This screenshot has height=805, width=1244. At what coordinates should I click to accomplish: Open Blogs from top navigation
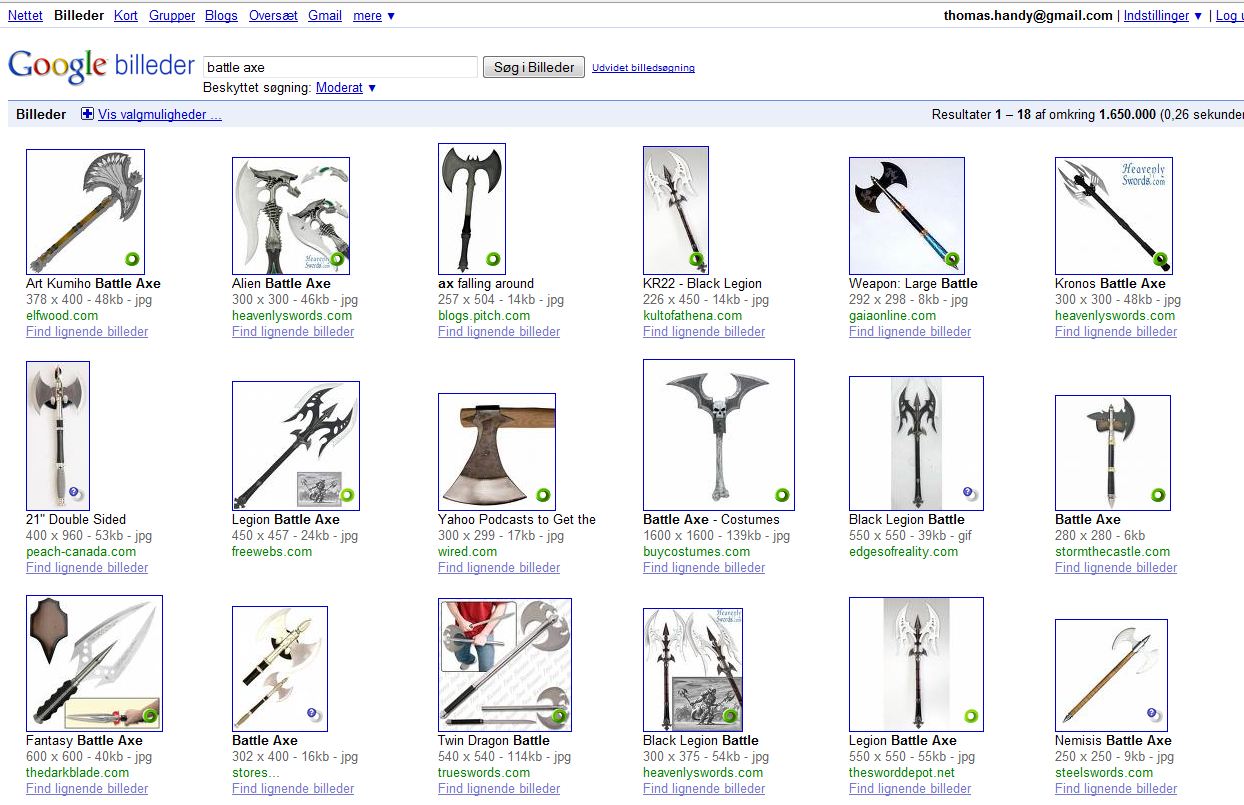pos(221,15)
